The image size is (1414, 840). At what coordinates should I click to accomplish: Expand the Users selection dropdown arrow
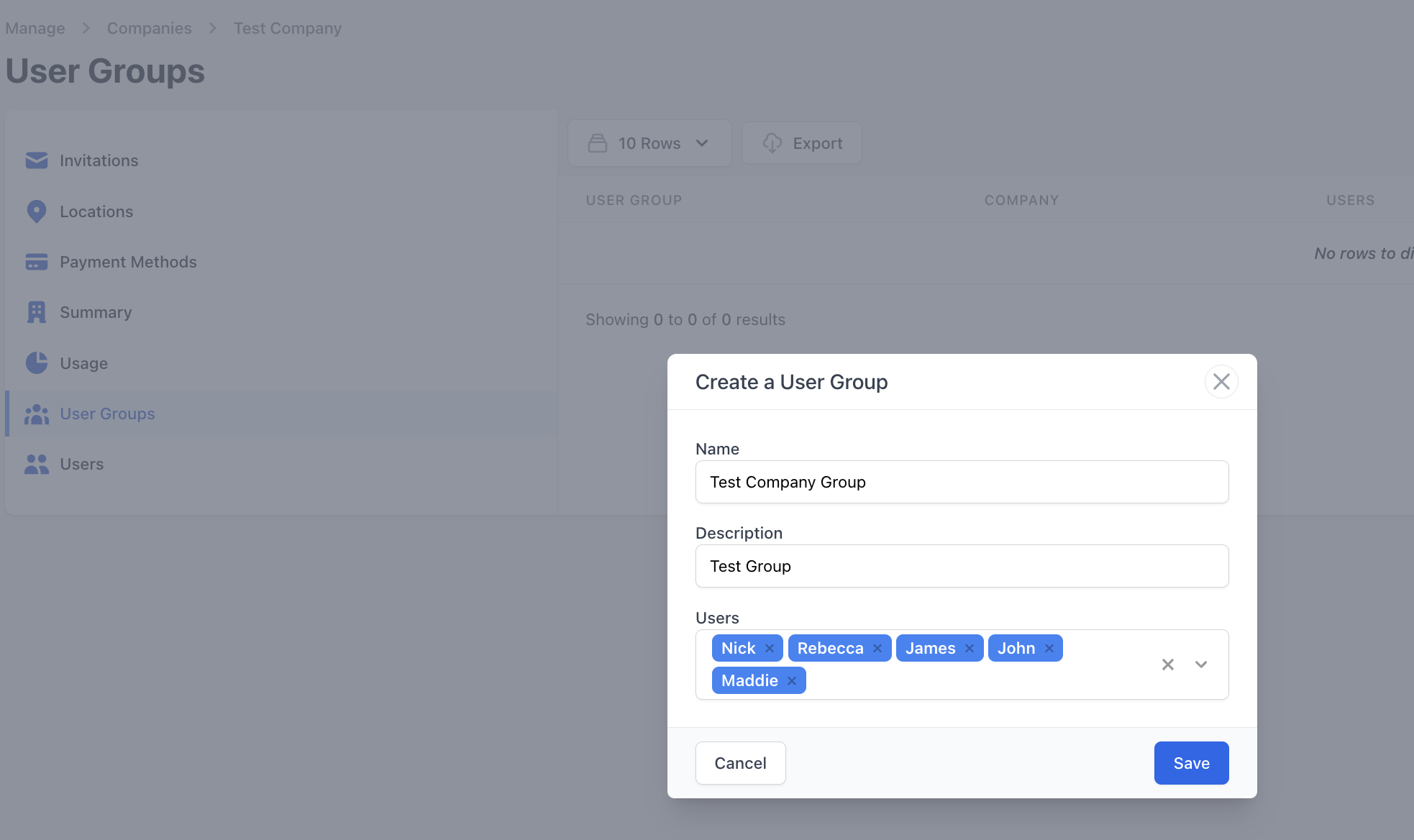[1201, 665]
